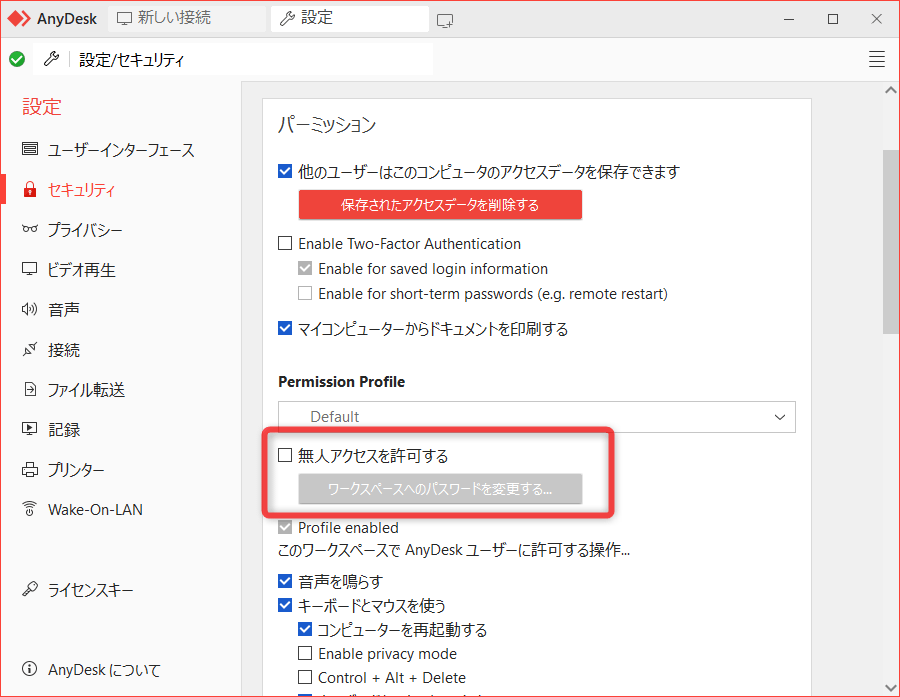Open a new session tab with the plus-monitor icon
Viewport: 900px width, 697px height.
pos(445,21)
